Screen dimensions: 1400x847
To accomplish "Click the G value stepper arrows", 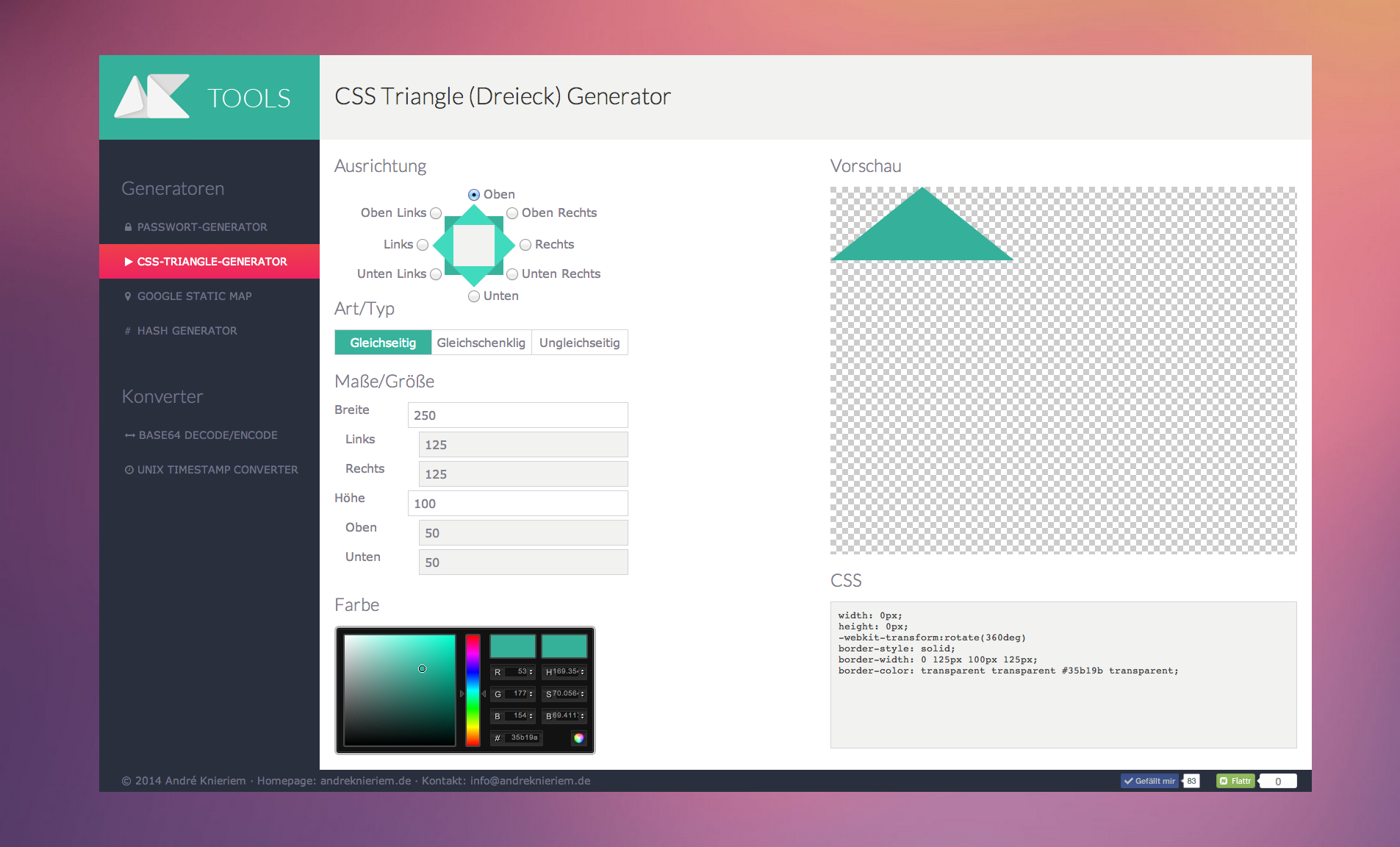I will 531,694.
